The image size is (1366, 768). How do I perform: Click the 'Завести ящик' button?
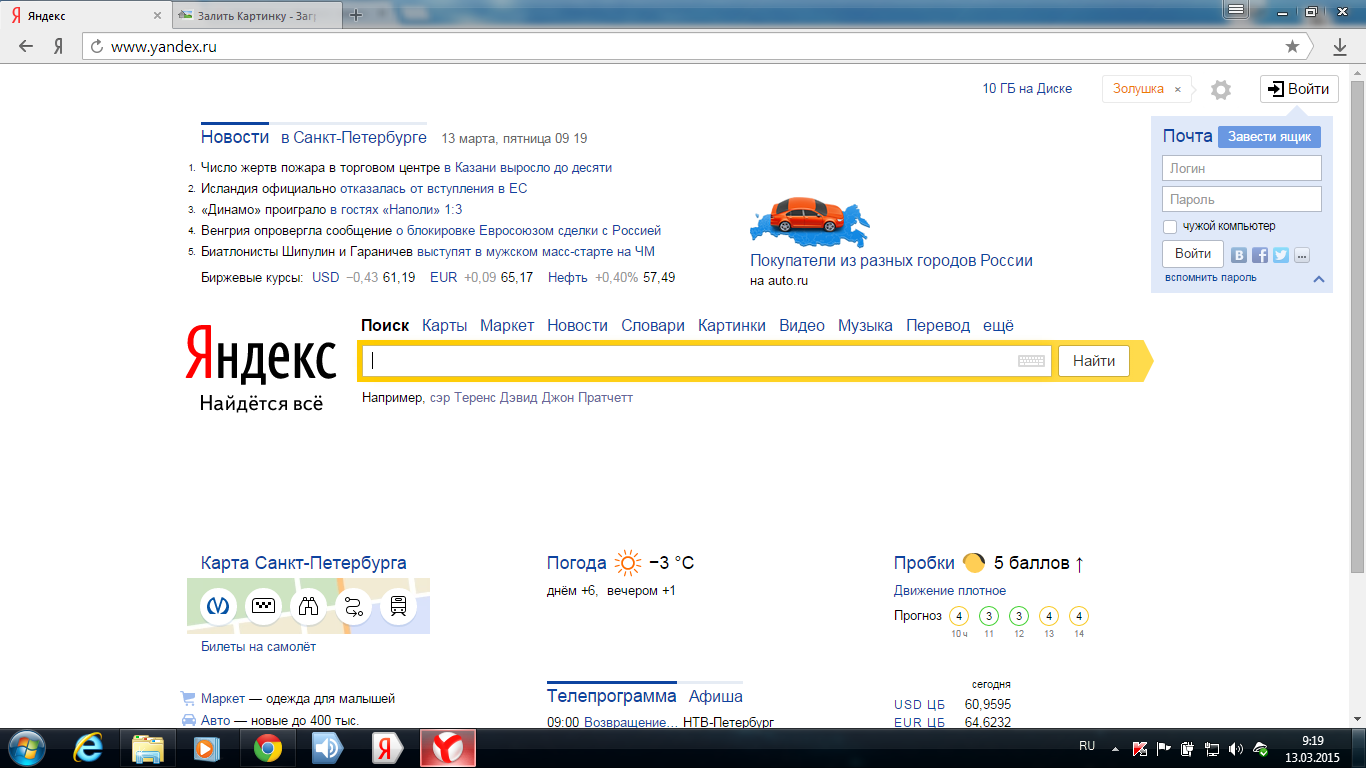point(1269,137)
